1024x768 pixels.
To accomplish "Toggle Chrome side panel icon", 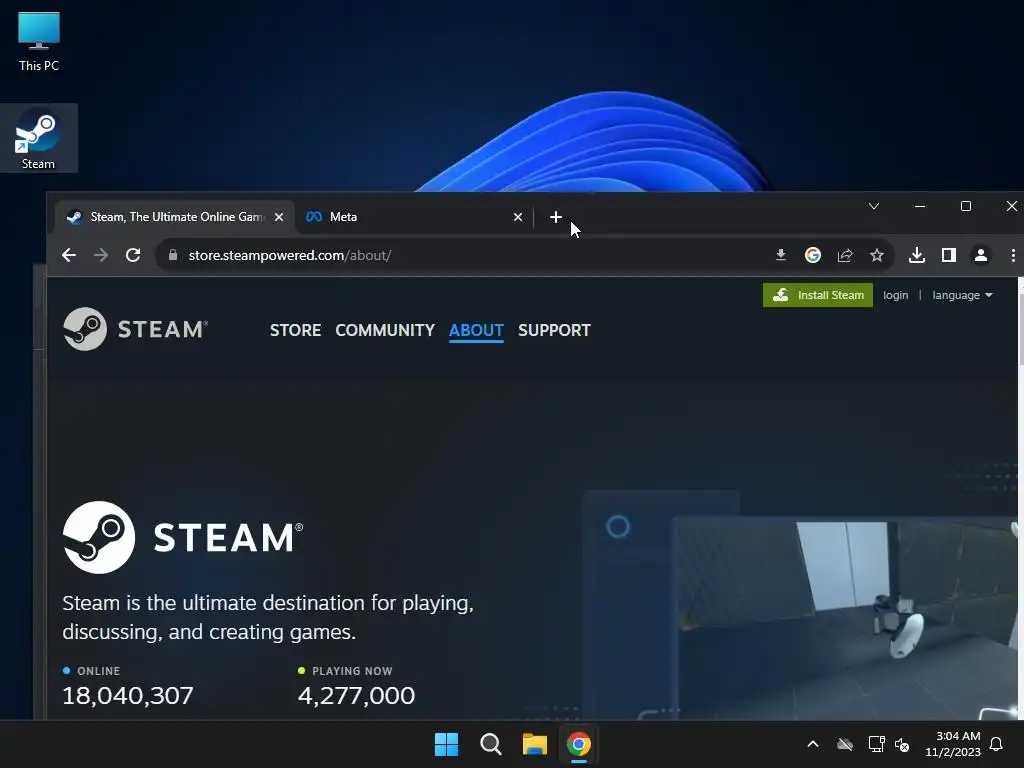I will (949, 255).
